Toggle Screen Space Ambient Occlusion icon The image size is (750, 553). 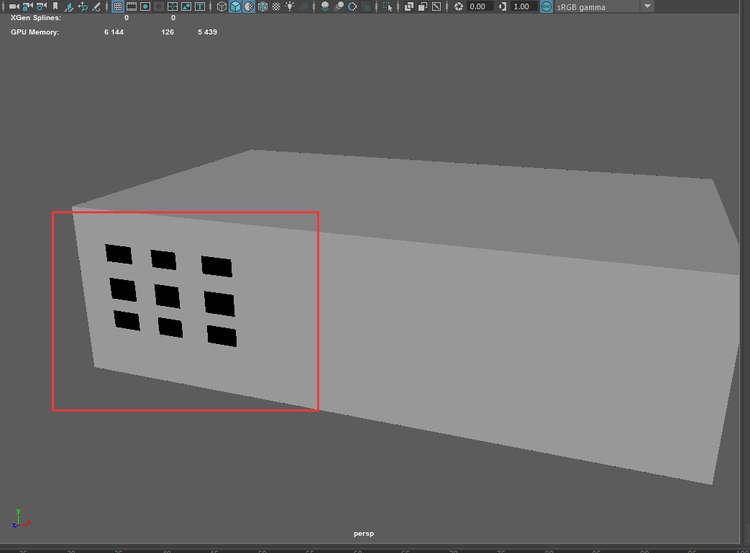(325, 6)
